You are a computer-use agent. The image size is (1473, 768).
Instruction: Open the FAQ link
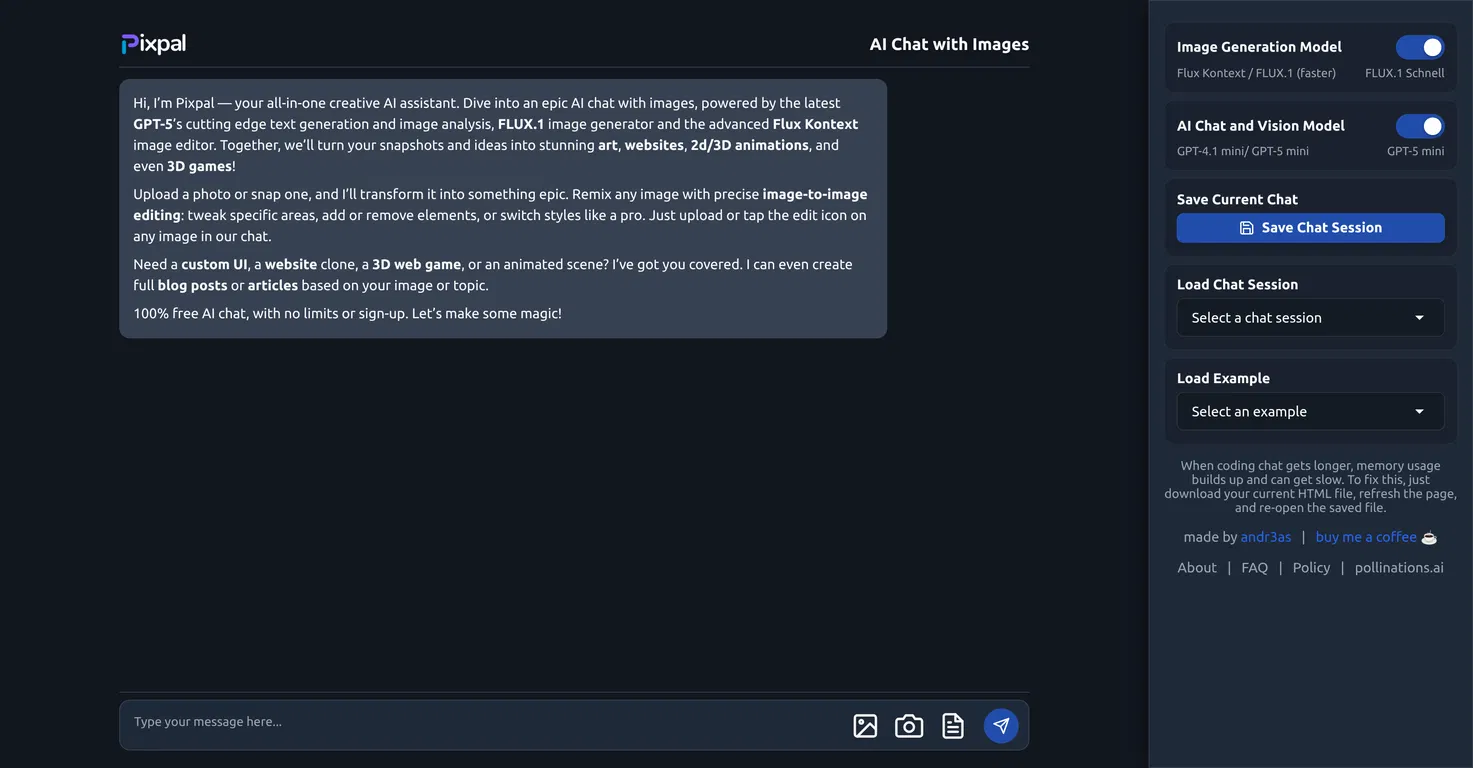[x=1254, y=568]
